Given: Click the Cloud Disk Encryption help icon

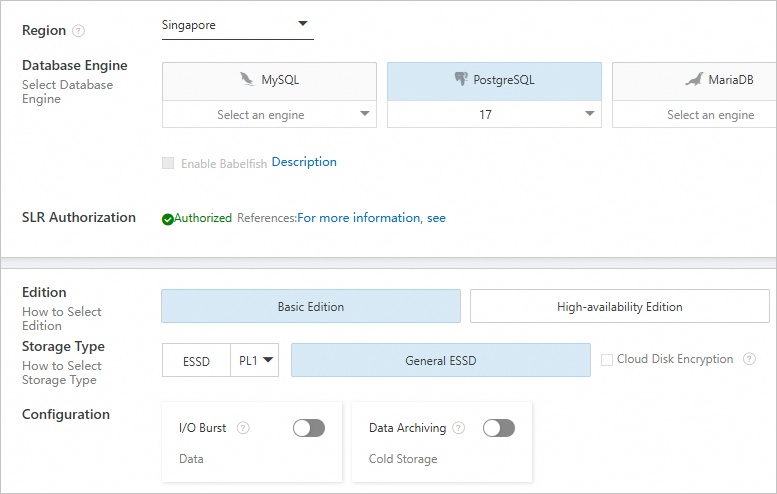Looking at the screenshot, I should click(749, 359).
